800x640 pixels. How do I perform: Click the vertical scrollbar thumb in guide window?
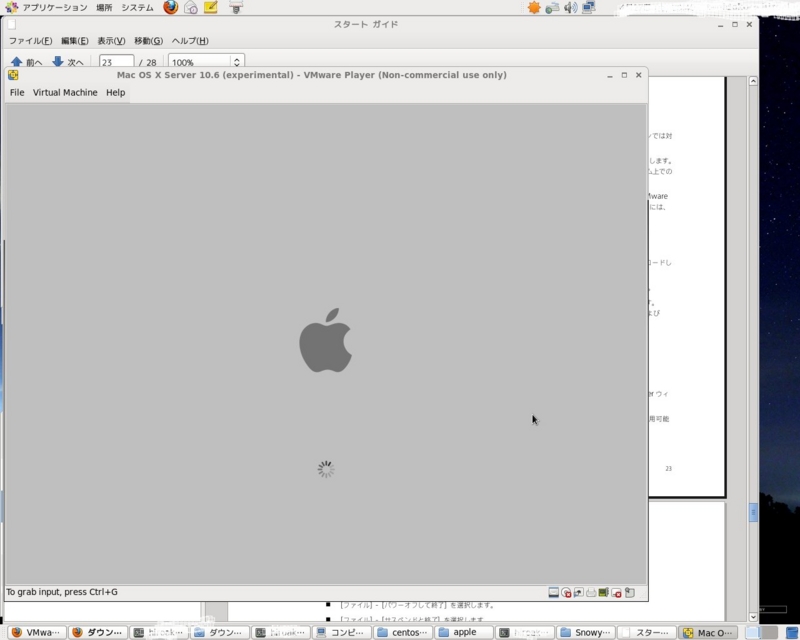pos(753,513)
